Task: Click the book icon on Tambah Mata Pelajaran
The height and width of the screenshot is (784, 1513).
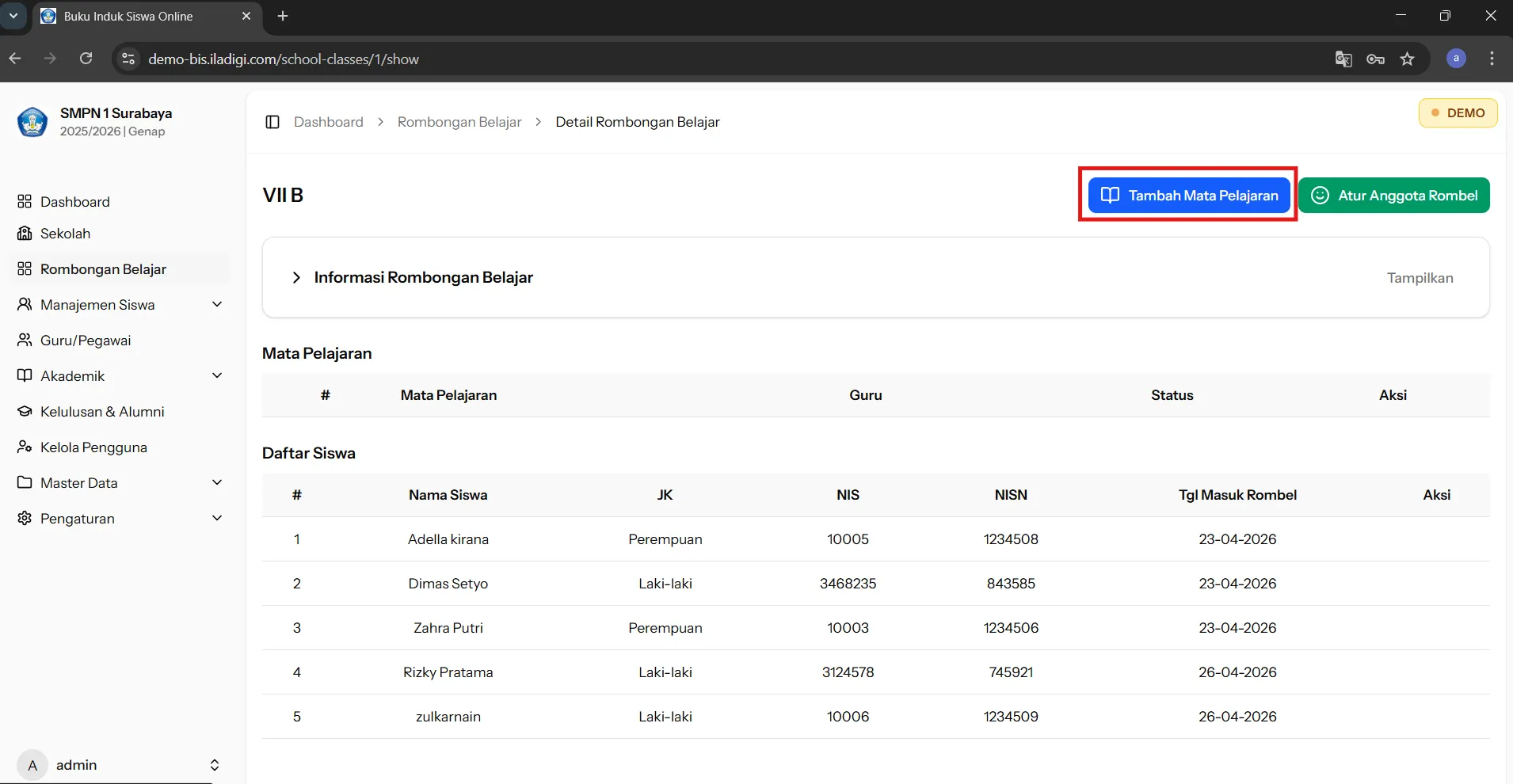Action: 1110,195
